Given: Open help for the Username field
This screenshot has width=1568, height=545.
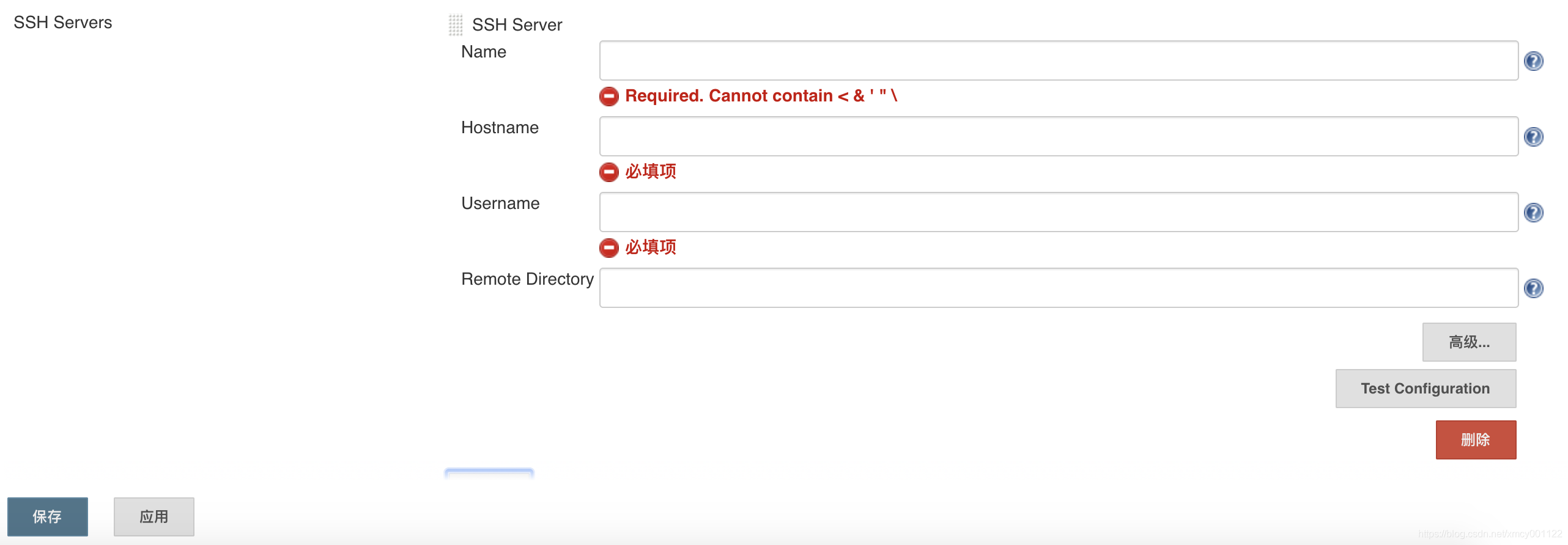Looking at the screenshot, I should [1533, 213].
